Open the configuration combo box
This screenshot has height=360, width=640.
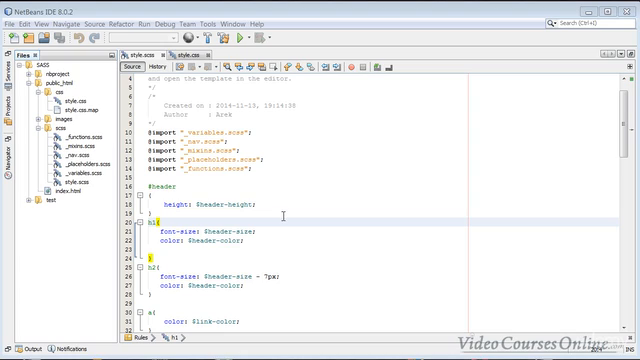point(143,38)
